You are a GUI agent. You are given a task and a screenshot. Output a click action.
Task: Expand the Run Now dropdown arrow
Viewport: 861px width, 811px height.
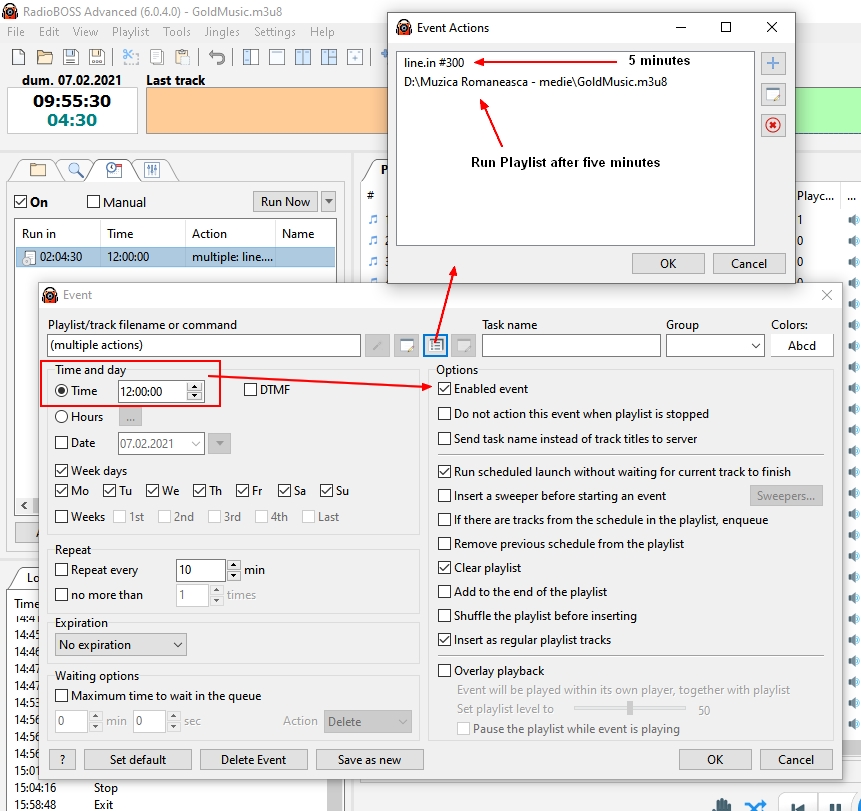pyautogui.click(x=328, y=202)
